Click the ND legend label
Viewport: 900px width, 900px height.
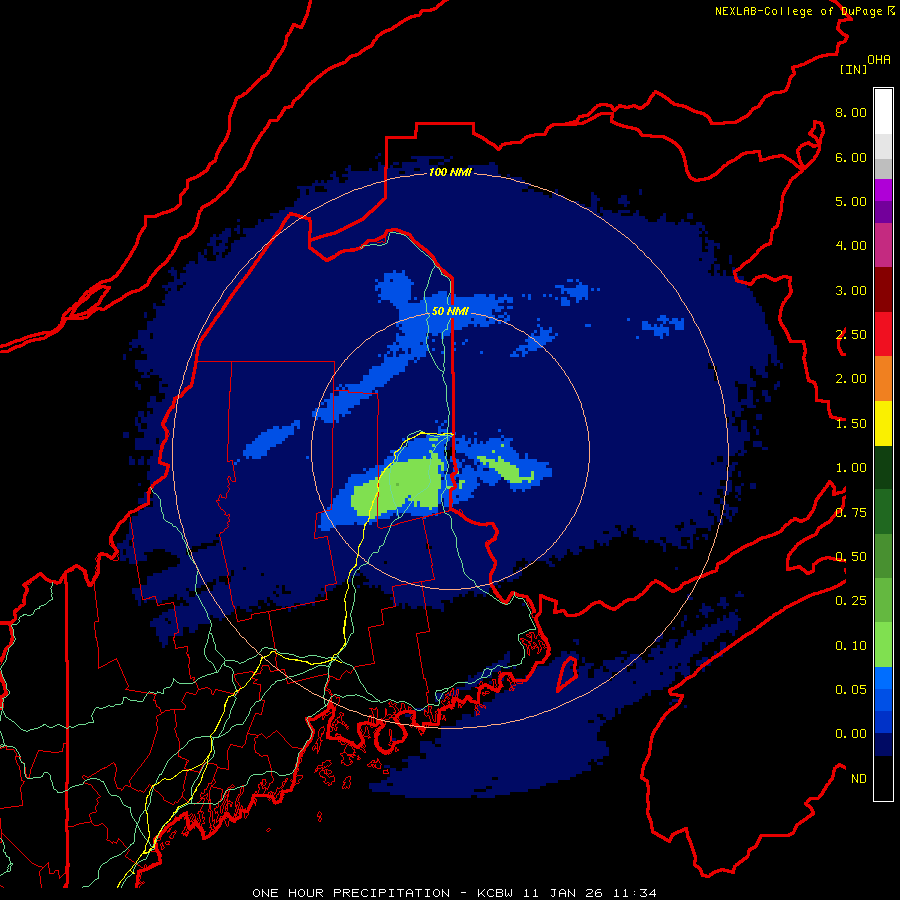coord(859,779)
